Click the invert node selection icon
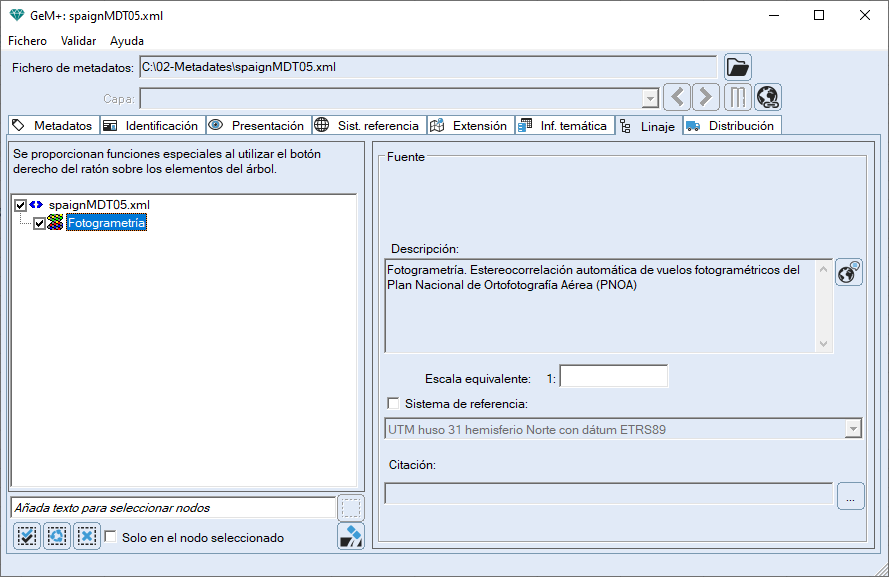Image resolution: width=889 pixels, height=577 pixels. point(57,537)
